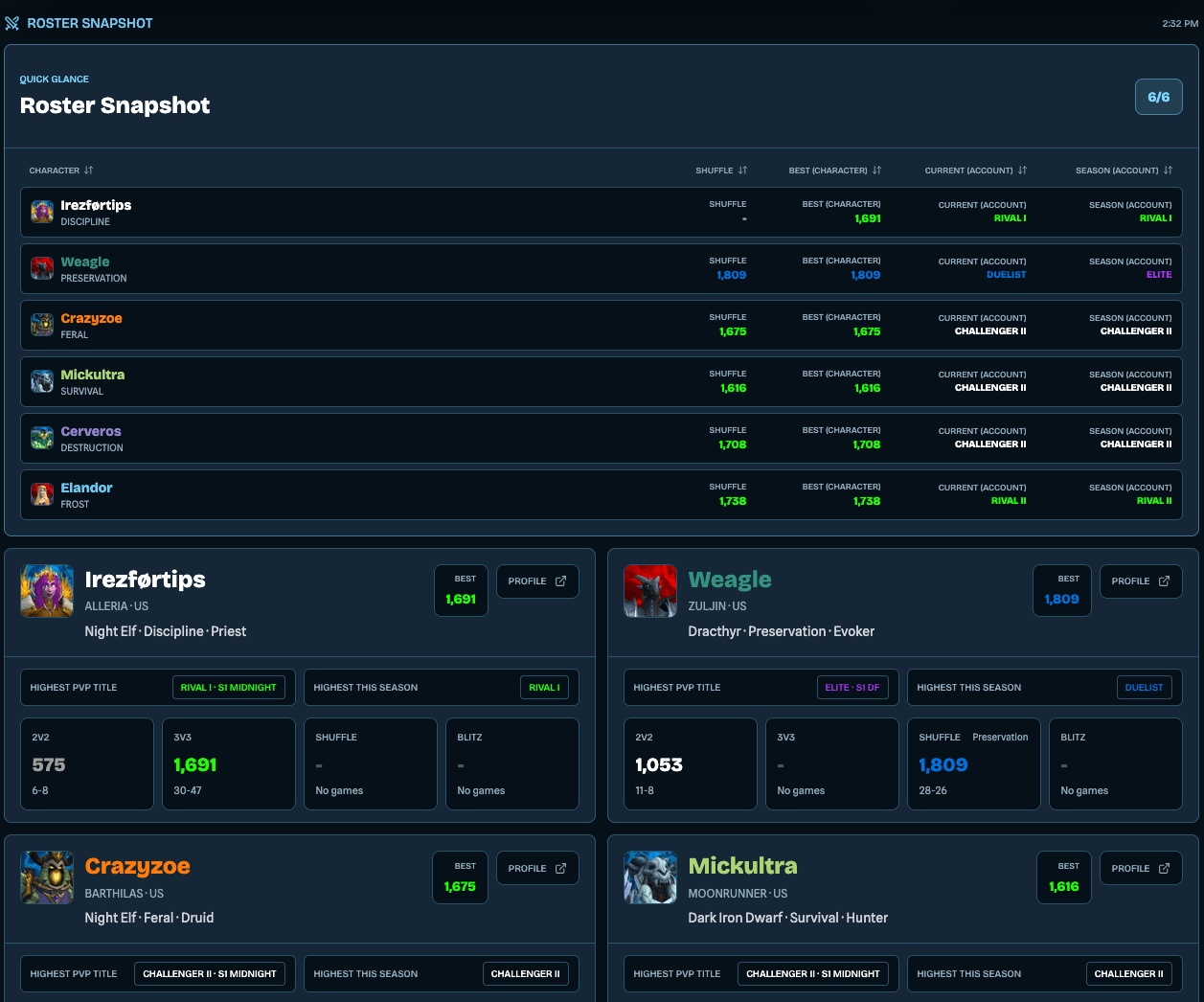Open Crazyzoe large card portrait
The image size is (1204, 1002).
coord(47,877)
